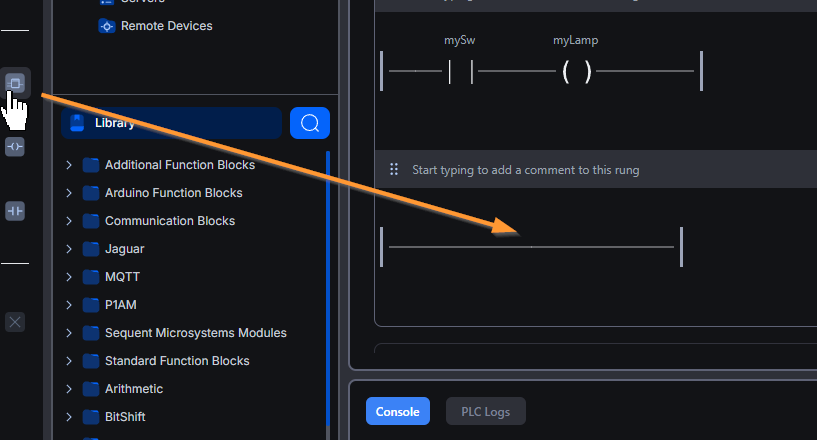The height and width of the screenshot is (440, 817).
Task: Select the function block tool icon
Action: [x=15, y=83]
